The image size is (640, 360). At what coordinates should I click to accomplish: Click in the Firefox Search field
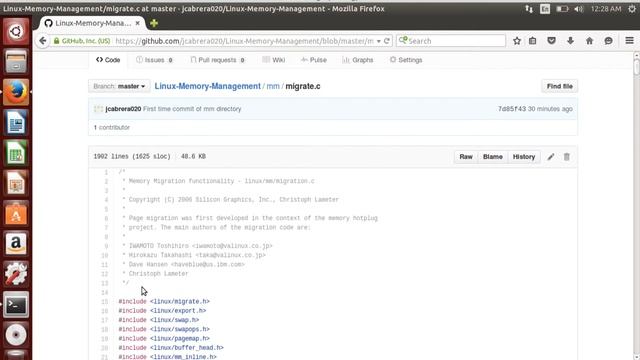[x=451, y=41]
